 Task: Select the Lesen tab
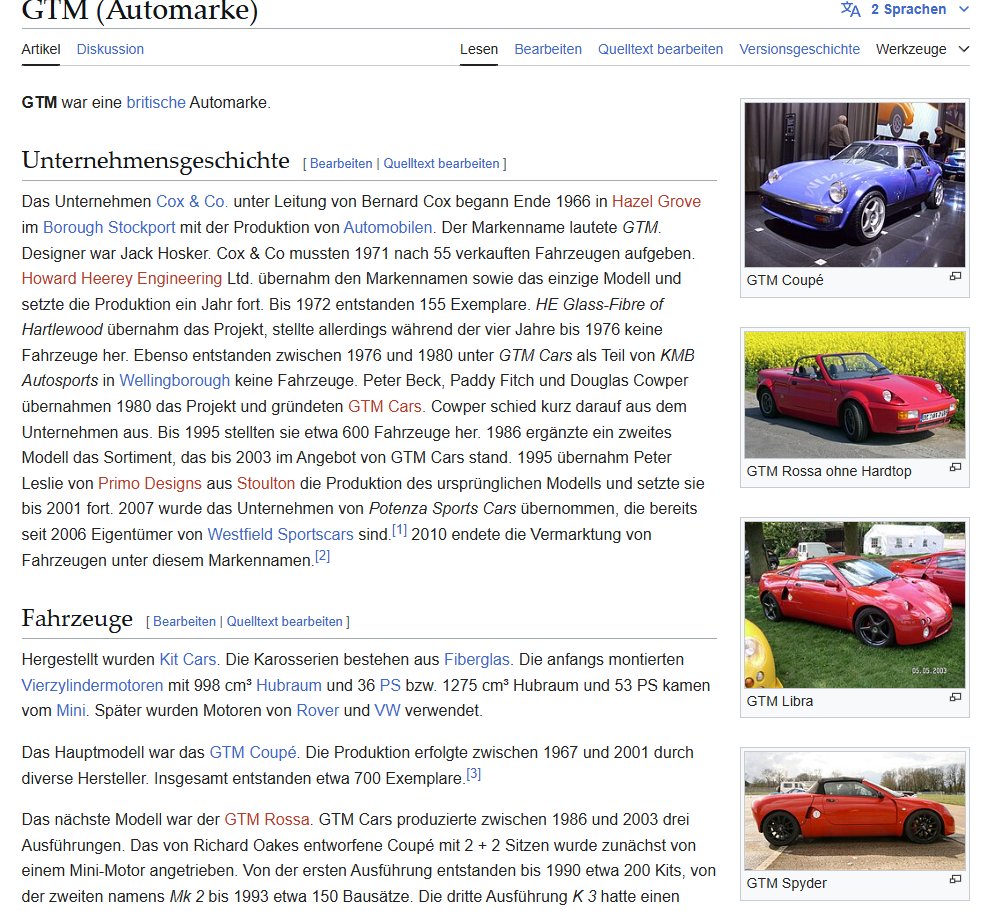coord(479,49)
